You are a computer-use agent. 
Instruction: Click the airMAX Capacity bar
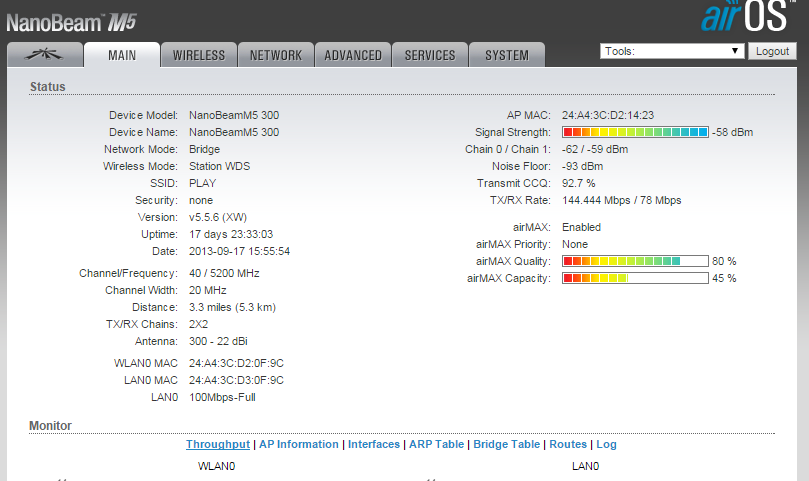[x=635, y=278]
